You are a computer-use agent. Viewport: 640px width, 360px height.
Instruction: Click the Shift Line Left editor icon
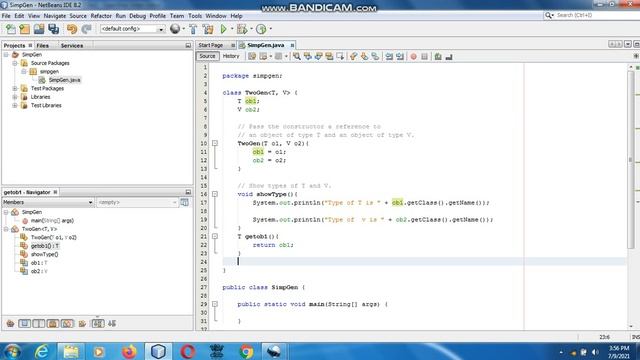[389, 56]
